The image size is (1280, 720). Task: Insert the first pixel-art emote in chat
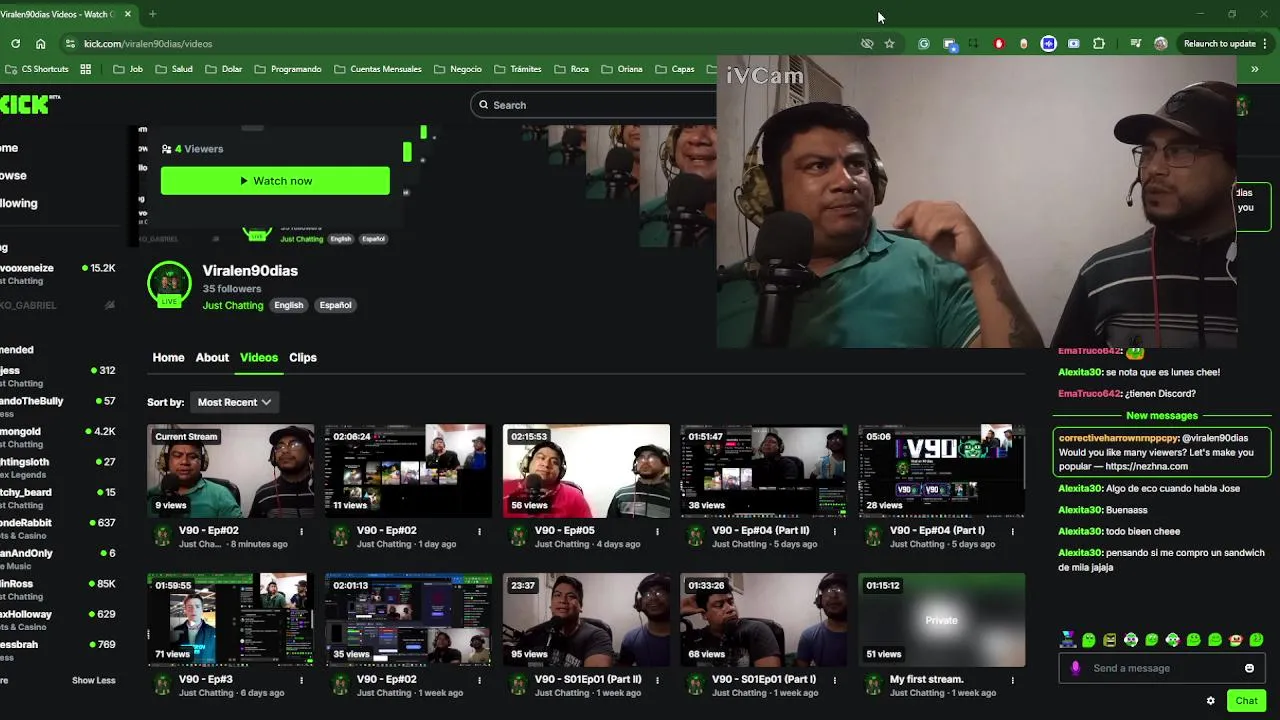[x=1068, y=640]
